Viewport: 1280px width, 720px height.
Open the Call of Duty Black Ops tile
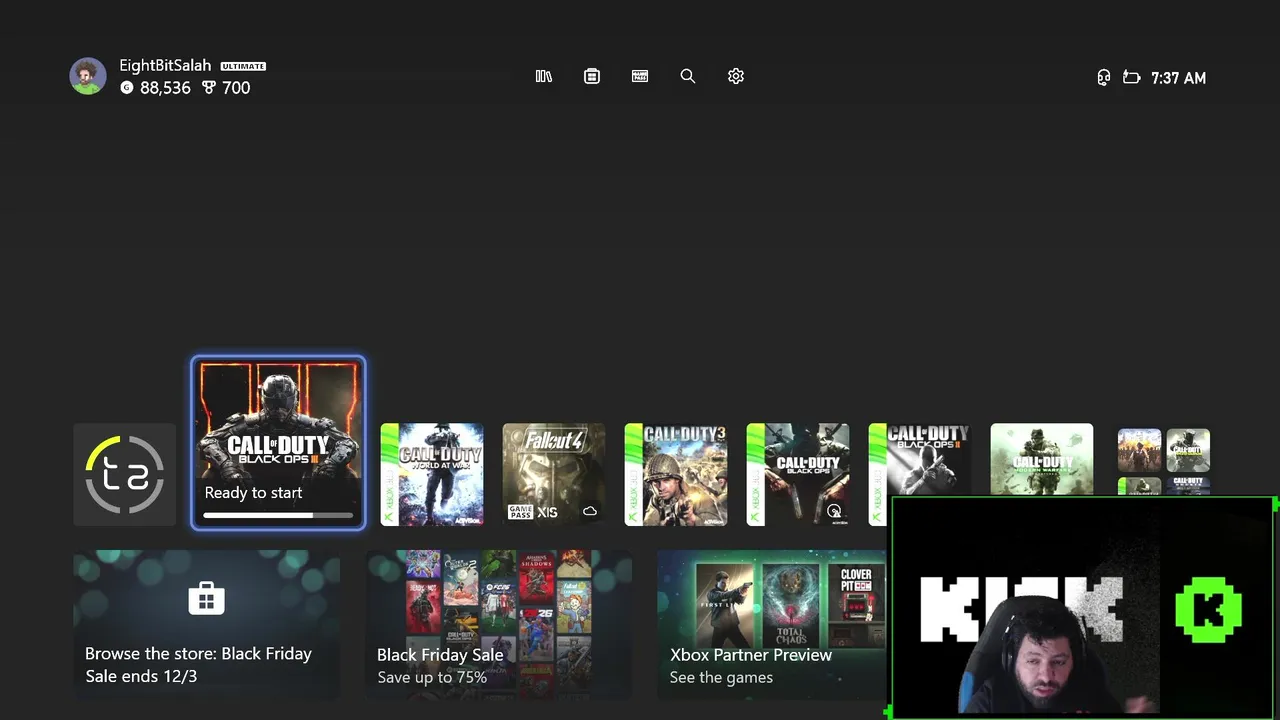tap(798, 475)
